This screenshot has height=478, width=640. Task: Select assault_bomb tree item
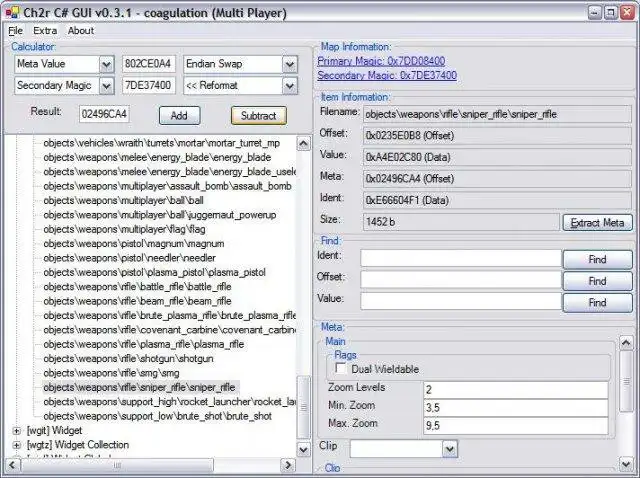[167, 186]
